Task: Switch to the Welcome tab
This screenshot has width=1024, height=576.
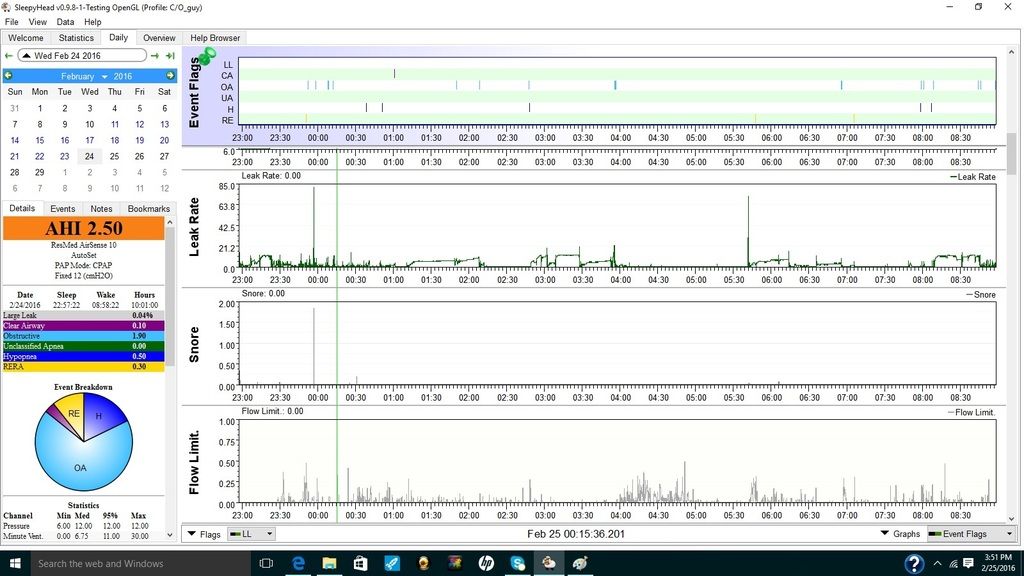Action: [25, 38]
